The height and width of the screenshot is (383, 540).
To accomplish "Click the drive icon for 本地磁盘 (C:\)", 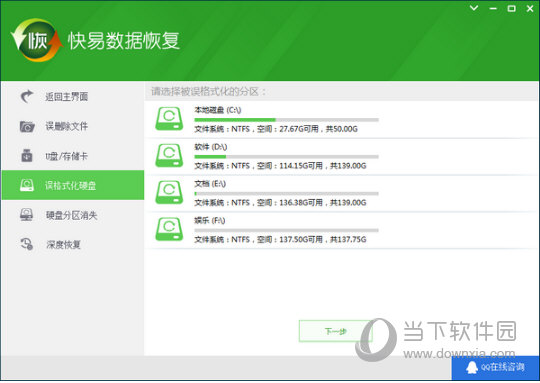I will pyautogui.click(x=169, y=119).
